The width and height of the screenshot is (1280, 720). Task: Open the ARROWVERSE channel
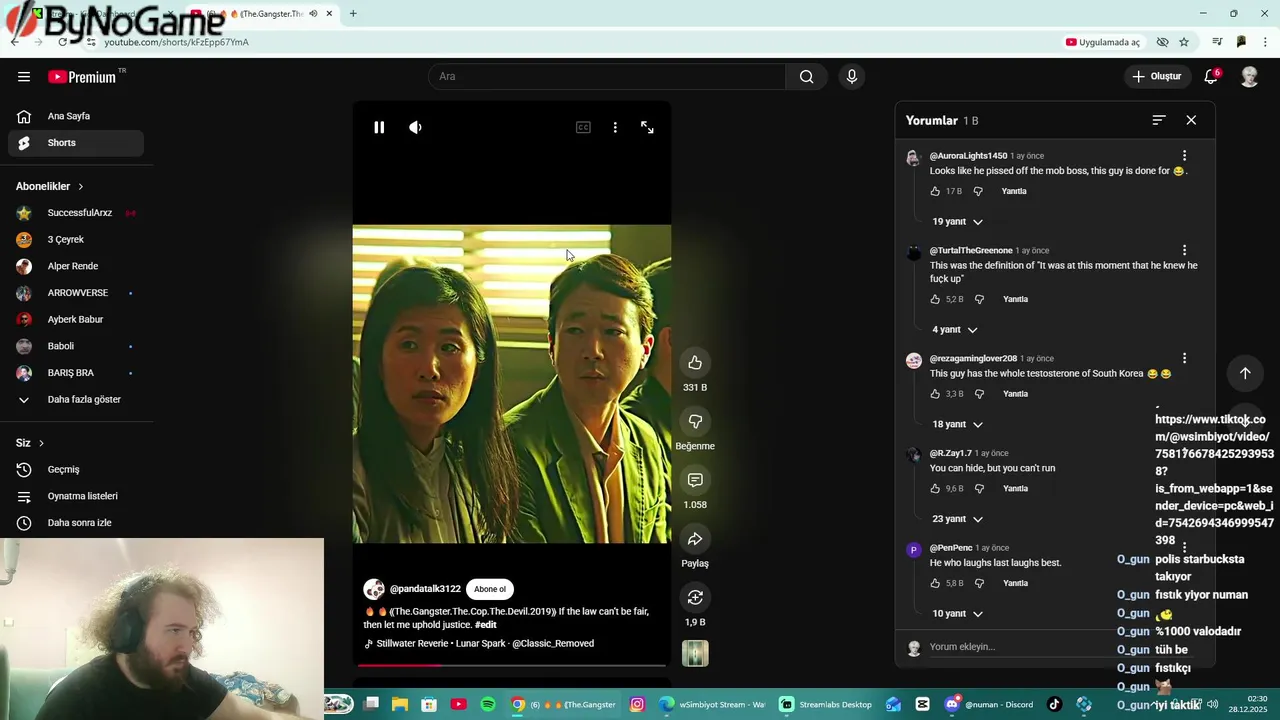tap(76, 293)
